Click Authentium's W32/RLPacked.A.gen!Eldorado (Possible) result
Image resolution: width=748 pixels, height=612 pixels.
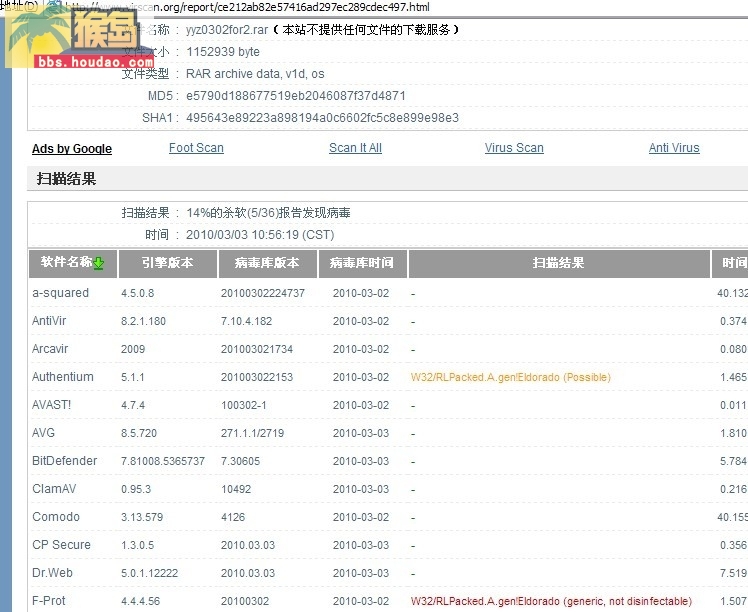(511, 377)
